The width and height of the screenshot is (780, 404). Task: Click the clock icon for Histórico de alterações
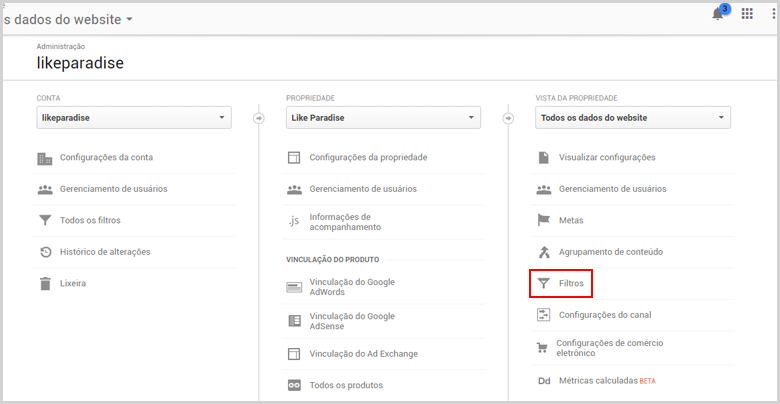coord(45,252)
